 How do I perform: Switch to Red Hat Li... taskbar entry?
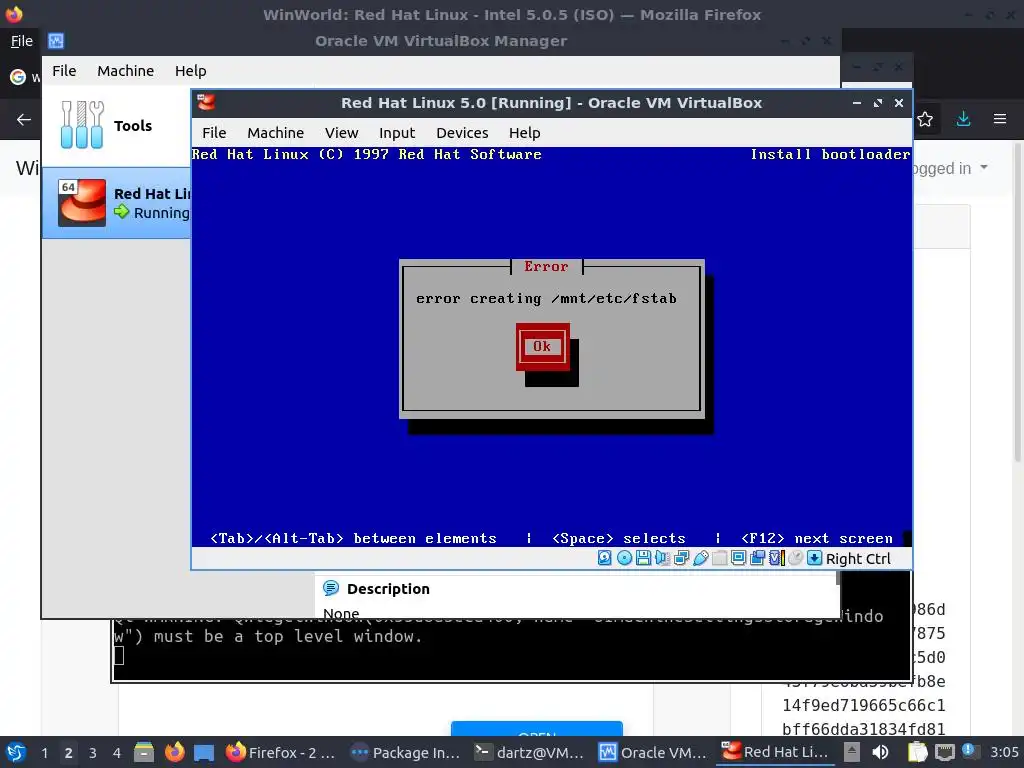776,752
